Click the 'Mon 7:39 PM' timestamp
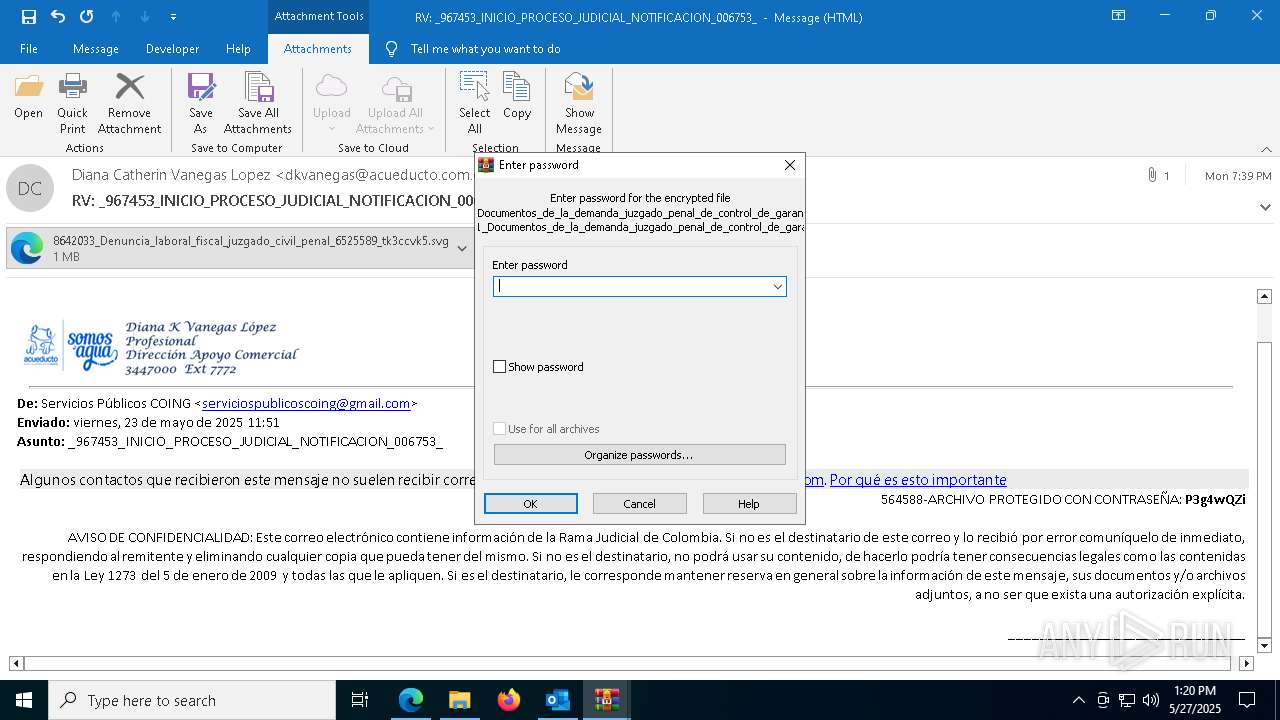The width and height of the screenshot is (1280, 720). coord(1238,176)
